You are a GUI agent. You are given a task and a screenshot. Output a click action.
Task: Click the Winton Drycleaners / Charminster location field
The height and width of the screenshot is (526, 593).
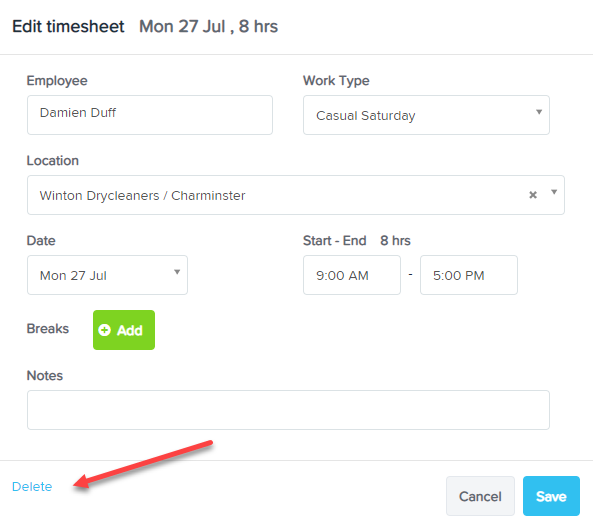point(296,195)
